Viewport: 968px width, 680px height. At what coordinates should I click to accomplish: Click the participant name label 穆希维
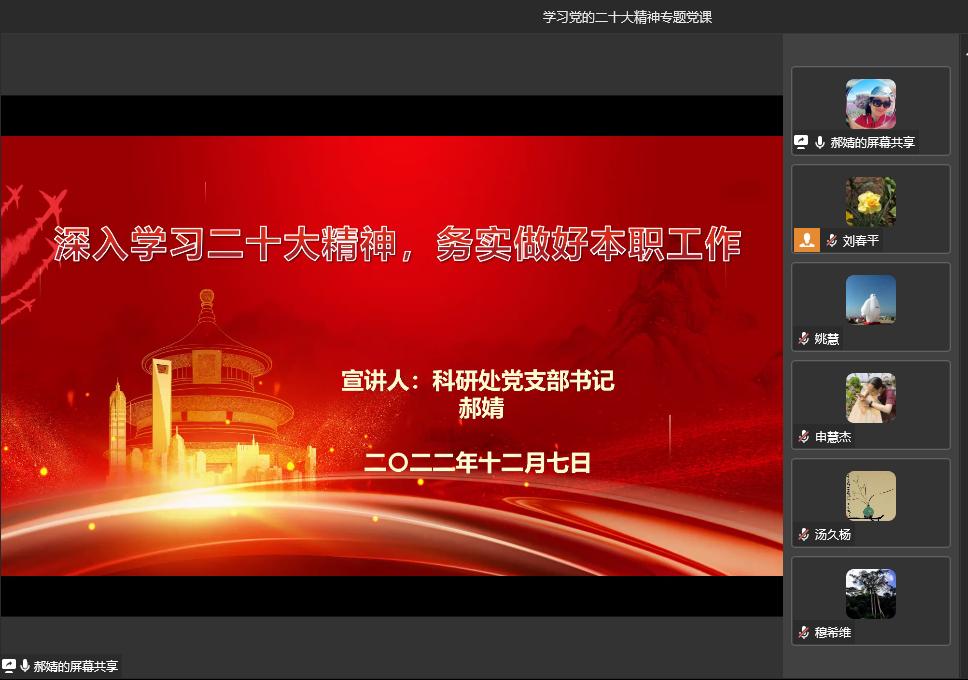click(832, 633)
